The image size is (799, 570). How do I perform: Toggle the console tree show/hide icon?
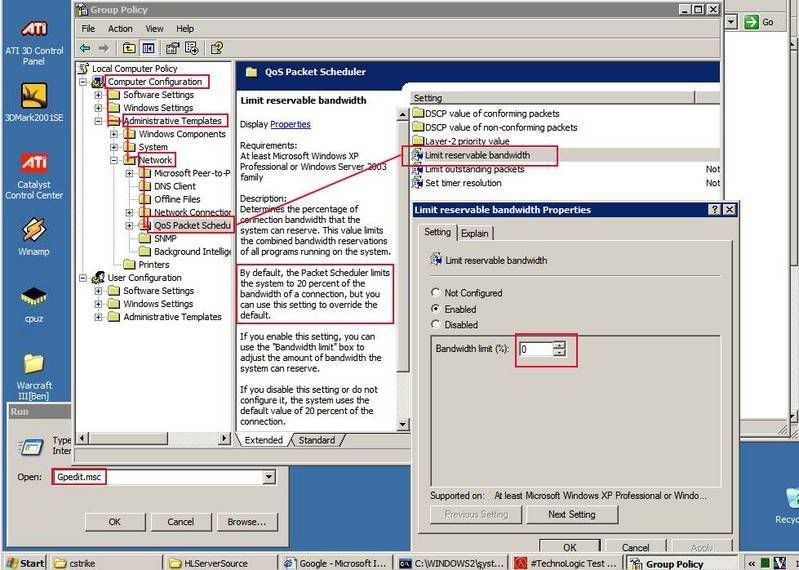pyautogui.click(x=148, y=48)
